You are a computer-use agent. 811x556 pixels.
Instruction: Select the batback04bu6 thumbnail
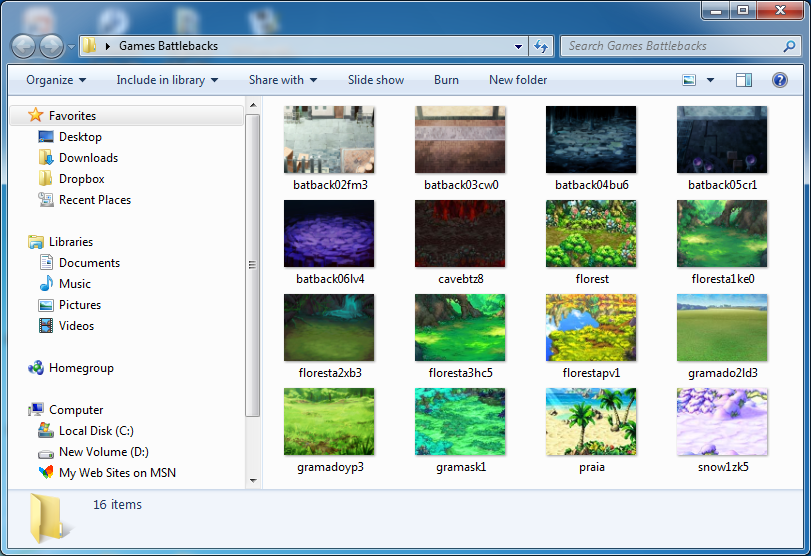(591, 140)
